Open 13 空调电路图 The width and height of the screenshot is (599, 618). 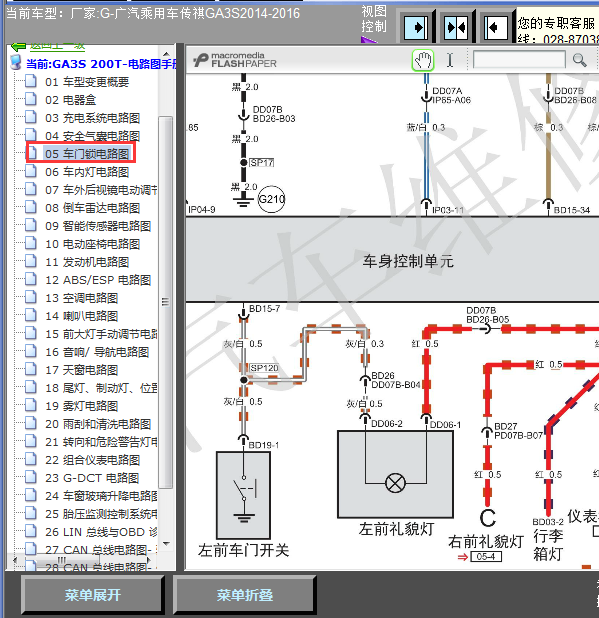click(x=81, y=298)
